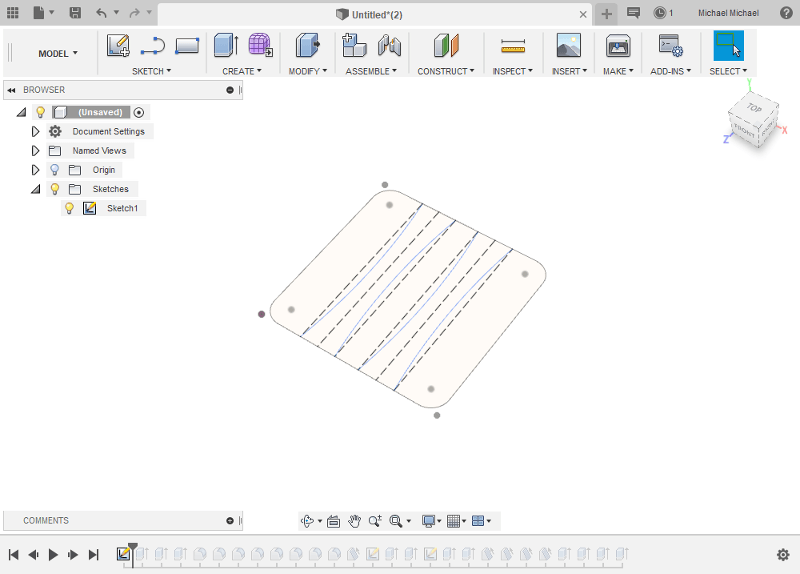Viewport: 800px width, 574px height.
Task: Jump to timeline beginning
Action: [x=14, y=555]
